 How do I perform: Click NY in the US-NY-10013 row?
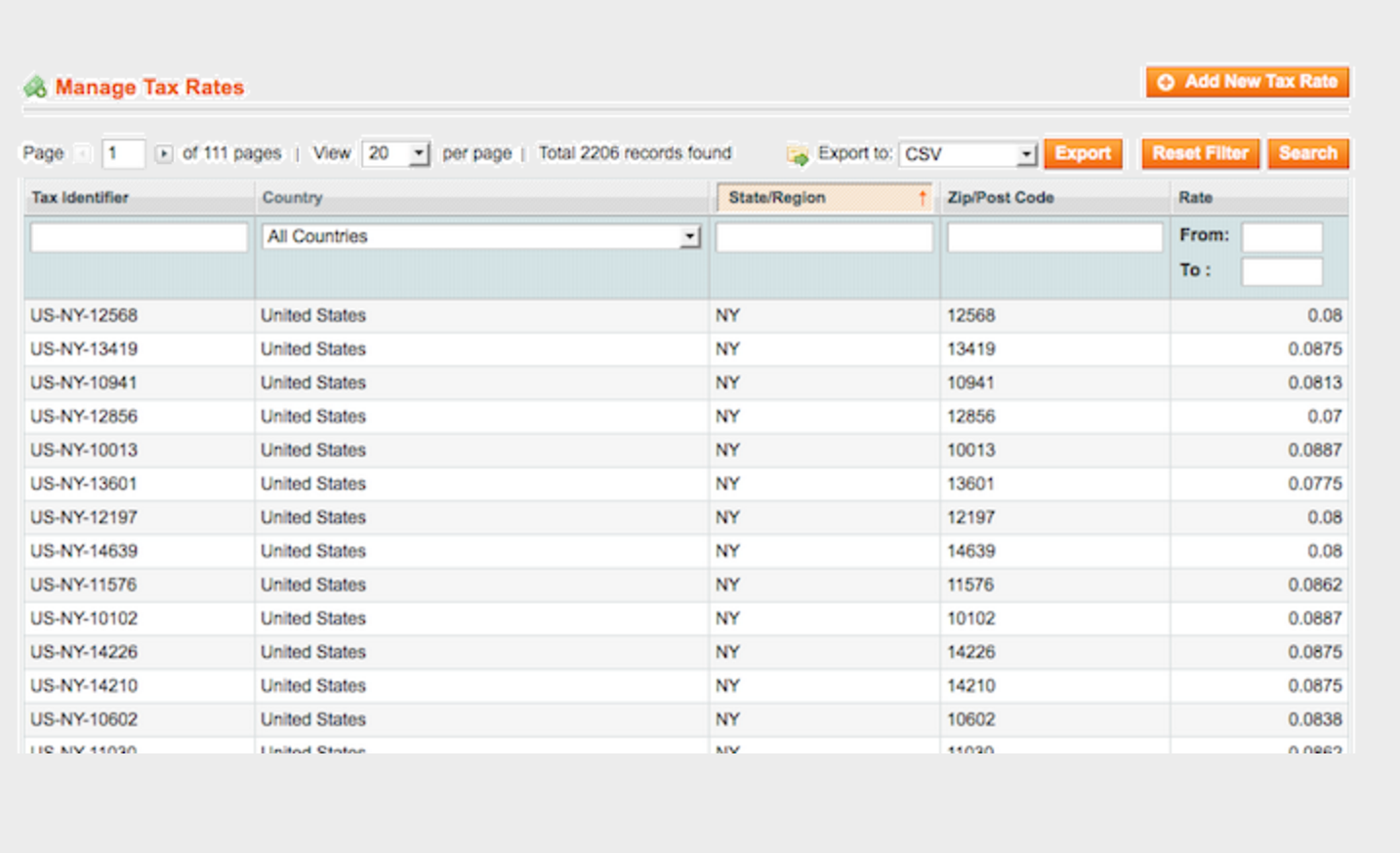pyautogui.click(x=727, y=450)
